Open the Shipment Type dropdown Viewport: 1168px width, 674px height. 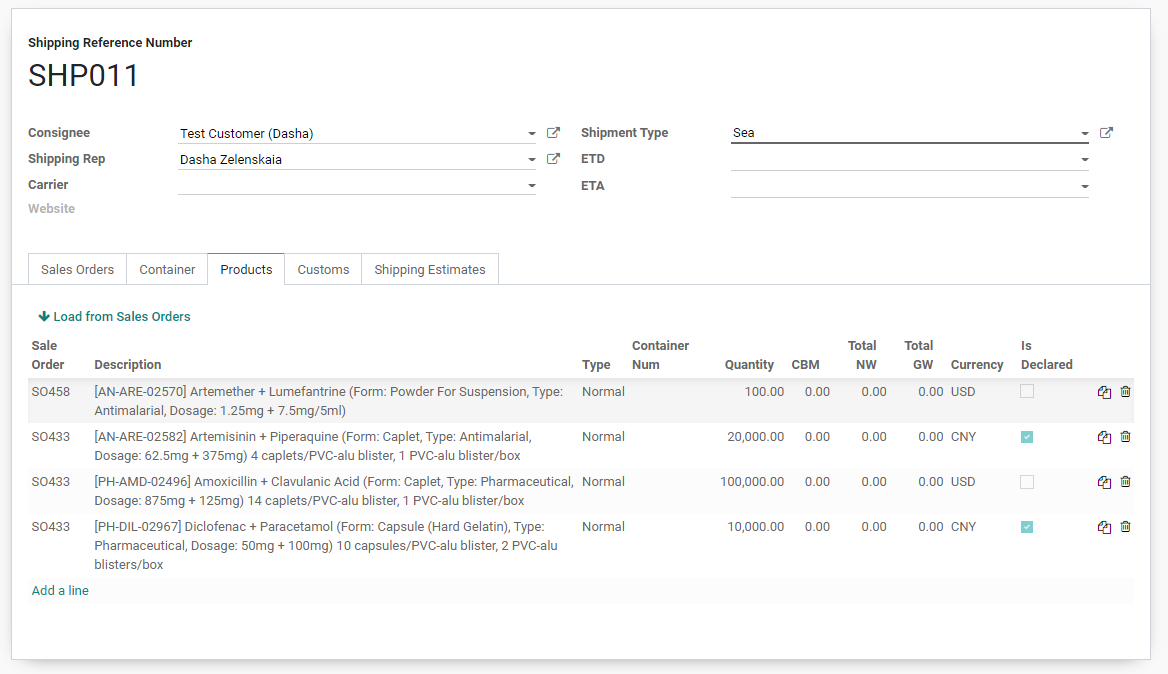tap(1085, 134)
